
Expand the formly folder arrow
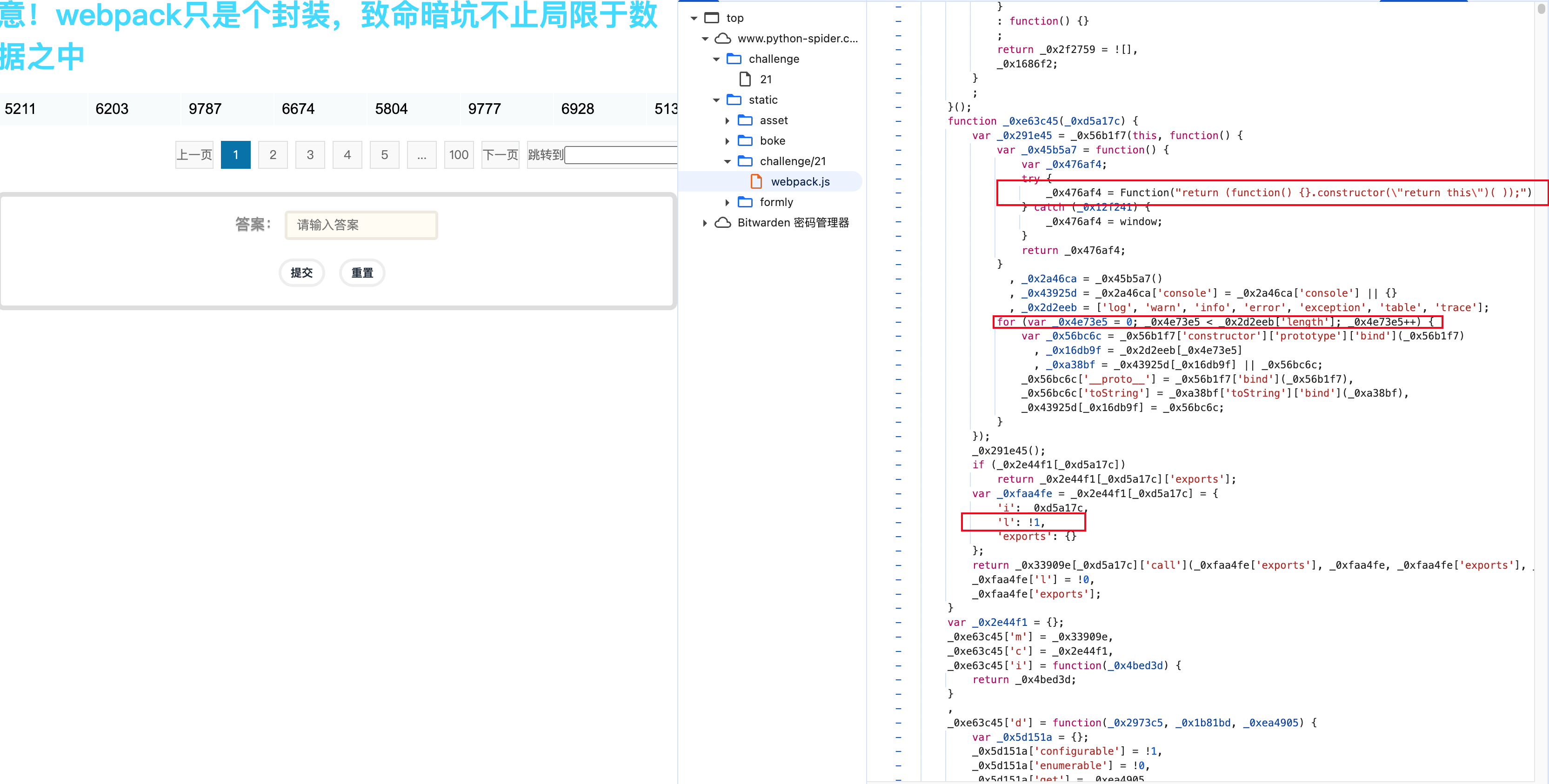[x=728, y=202]
